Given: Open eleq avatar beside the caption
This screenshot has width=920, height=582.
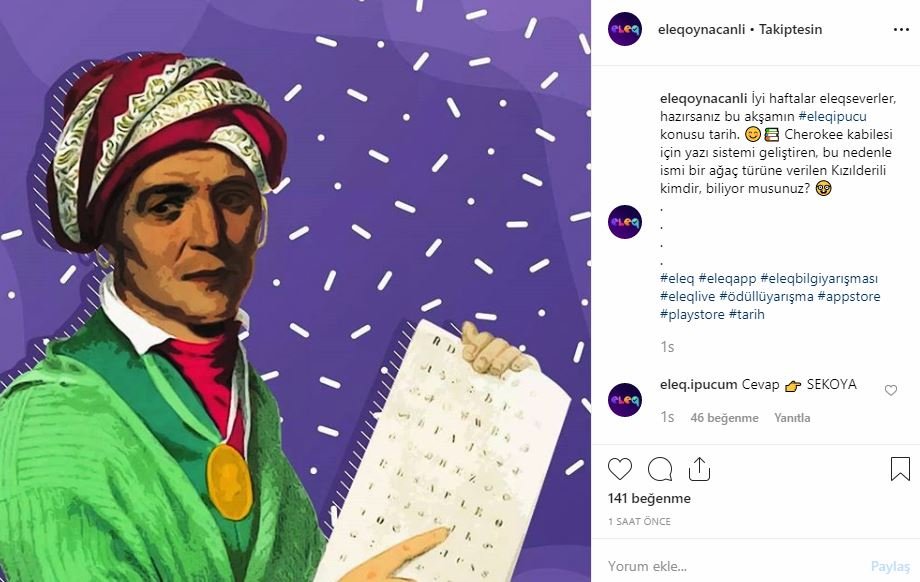Looking at the screenshot, I should 625,222.
